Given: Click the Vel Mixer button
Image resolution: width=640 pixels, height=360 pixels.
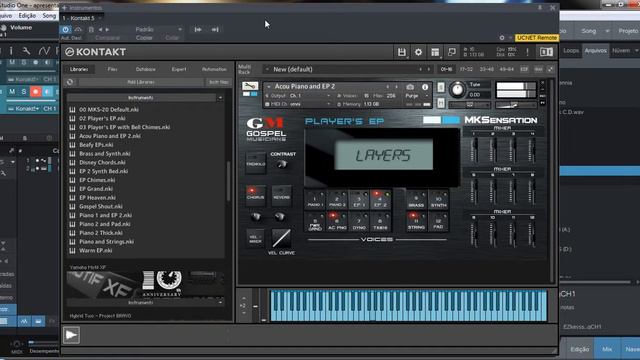Looking at the screenshot, I should point(256,238).
